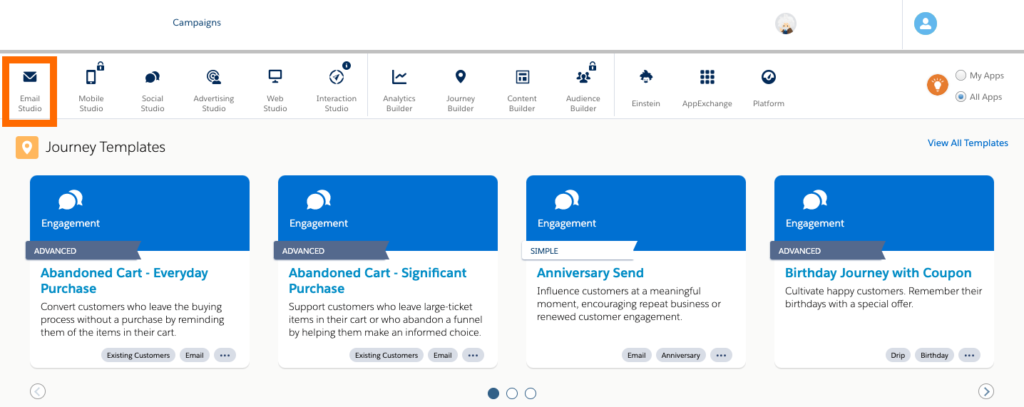Click View All Templates link
This screenshot has width=1024, height=407.
coord(967,143)
